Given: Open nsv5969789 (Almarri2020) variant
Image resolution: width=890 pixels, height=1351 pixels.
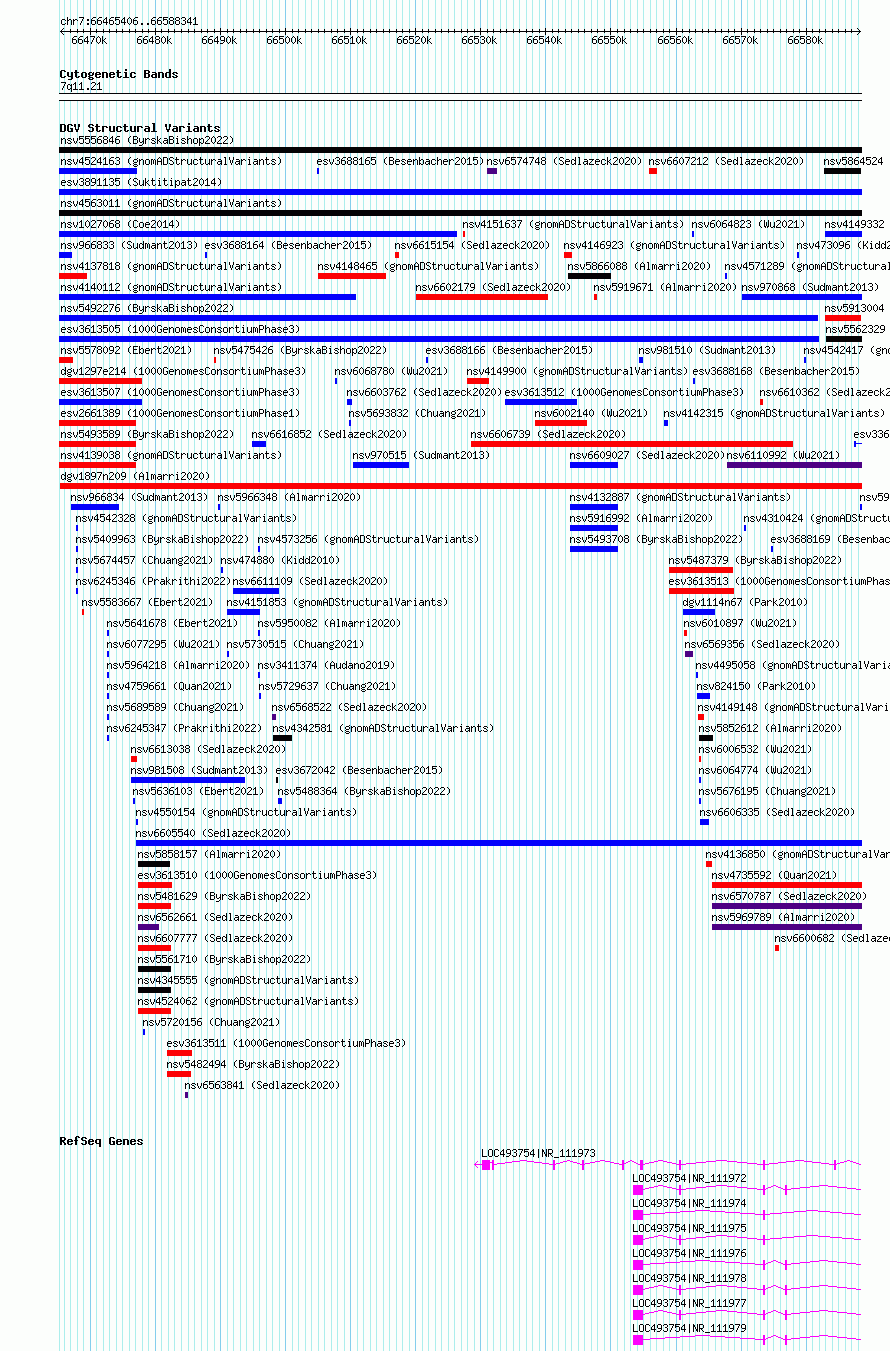Looking at the screenshot, I should 783,917.
